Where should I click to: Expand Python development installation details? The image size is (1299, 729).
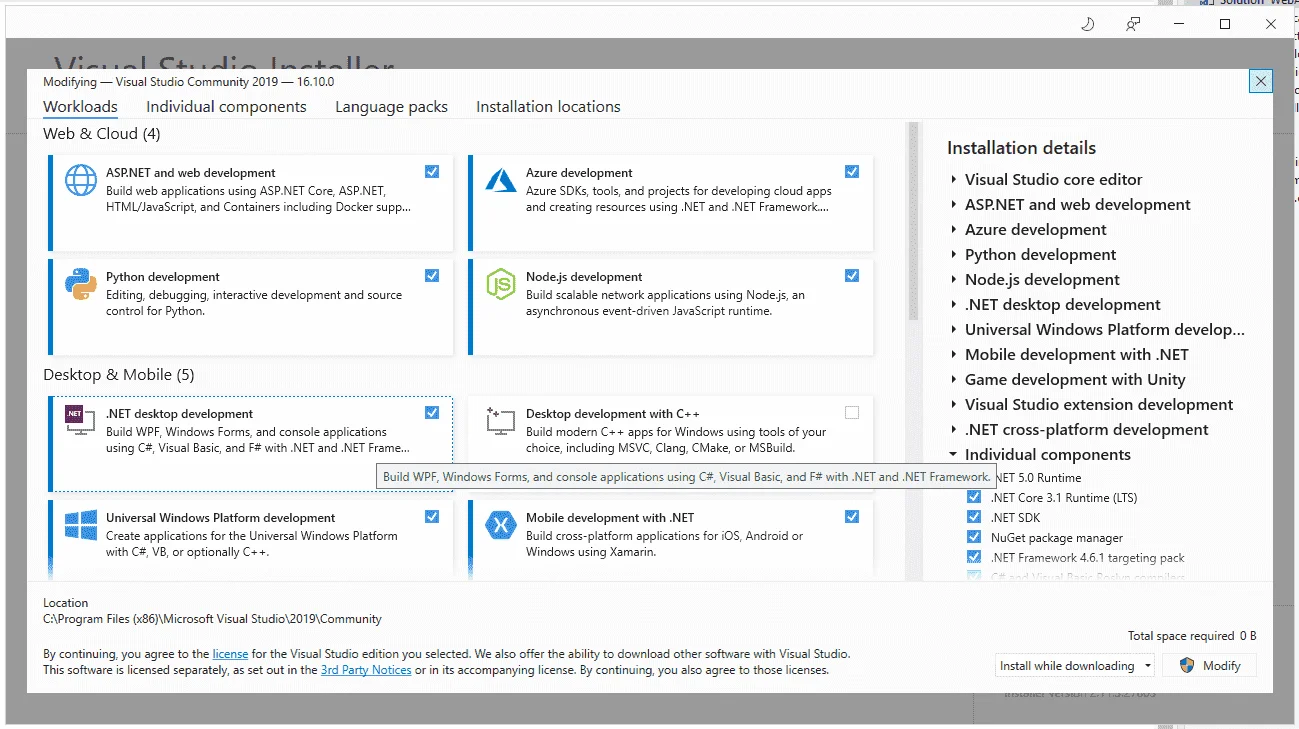pos(954,255)
